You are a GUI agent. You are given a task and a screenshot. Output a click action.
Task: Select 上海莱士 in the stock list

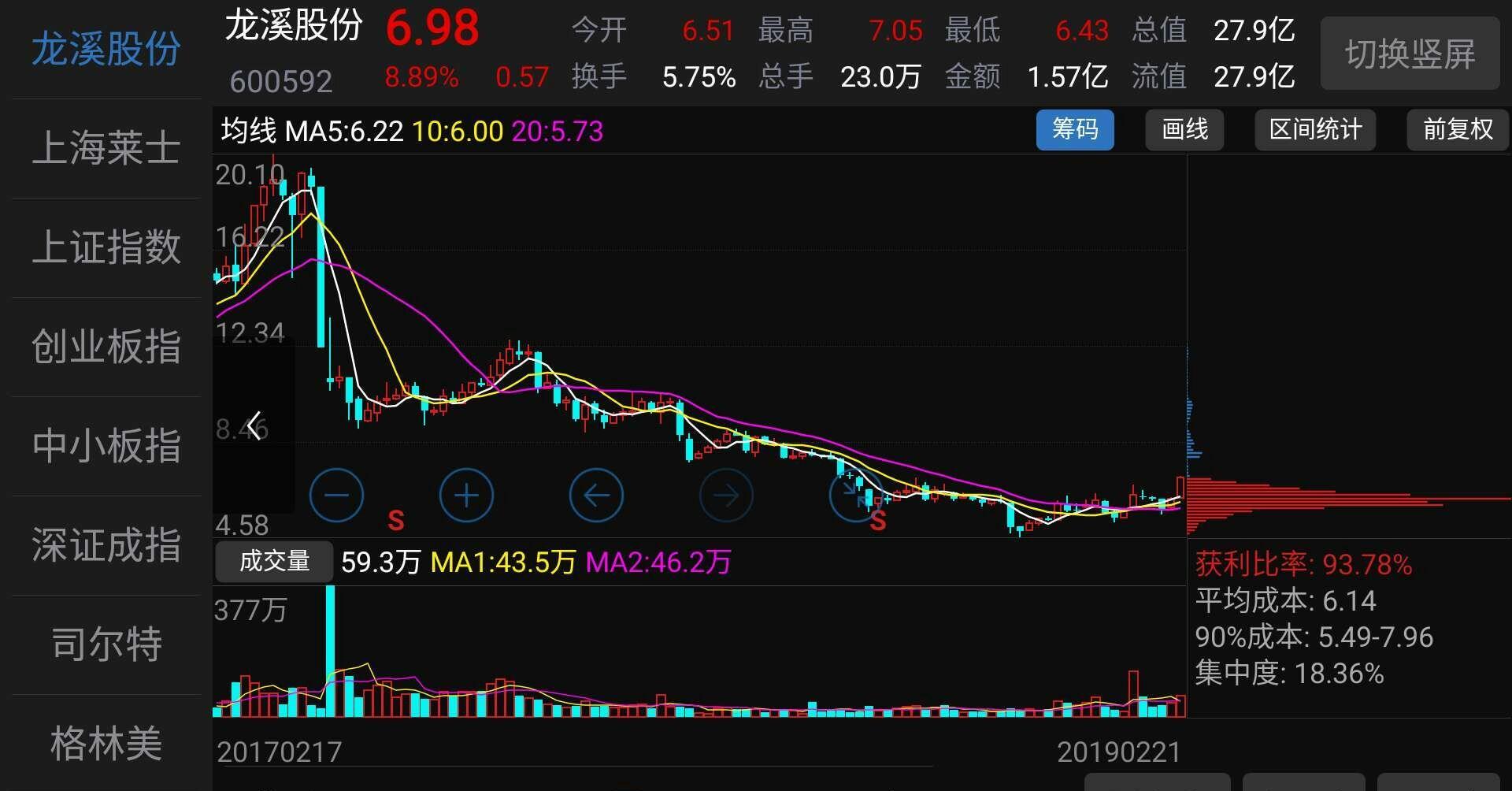tap(106, 148)
